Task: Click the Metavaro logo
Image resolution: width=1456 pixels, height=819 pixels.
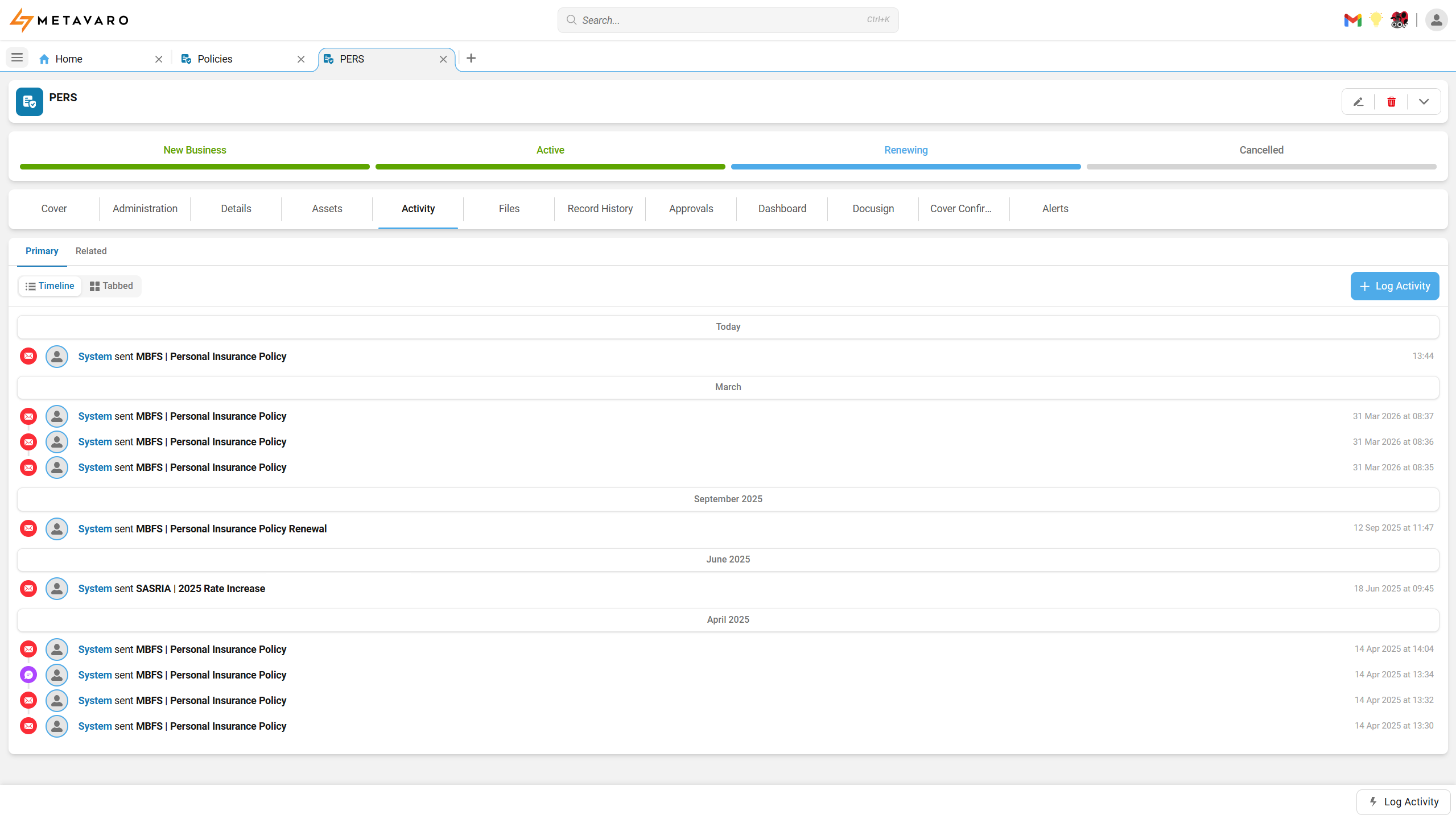Action: coord(69,20)
